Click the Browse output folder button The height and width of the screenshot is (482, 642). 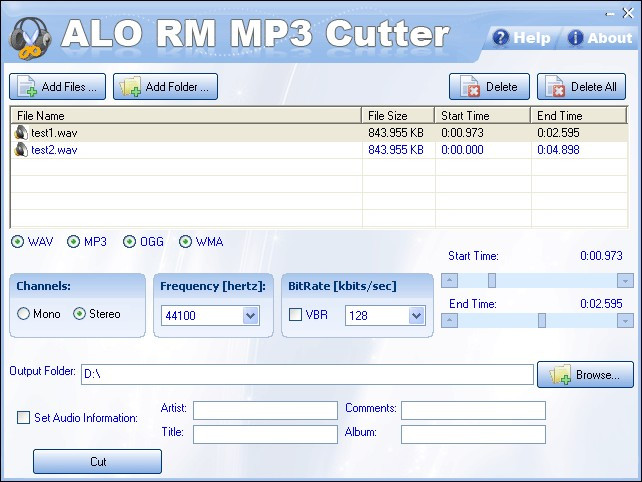[x=585, y=374]
